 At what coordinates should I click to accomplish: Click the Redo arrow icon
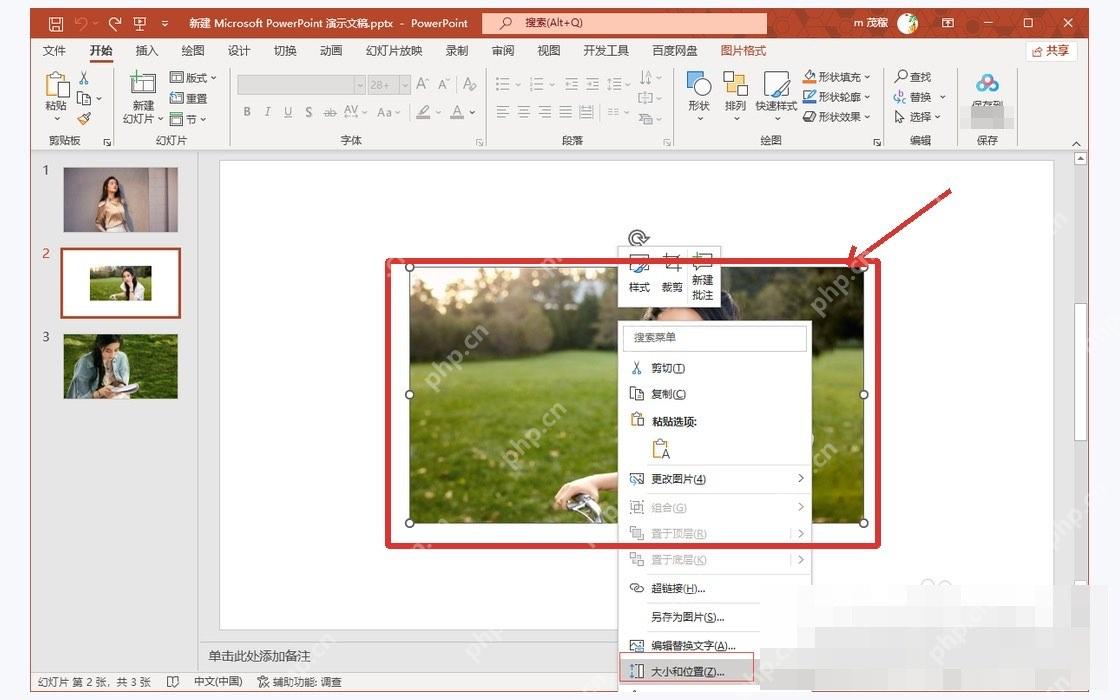[114, 24]
